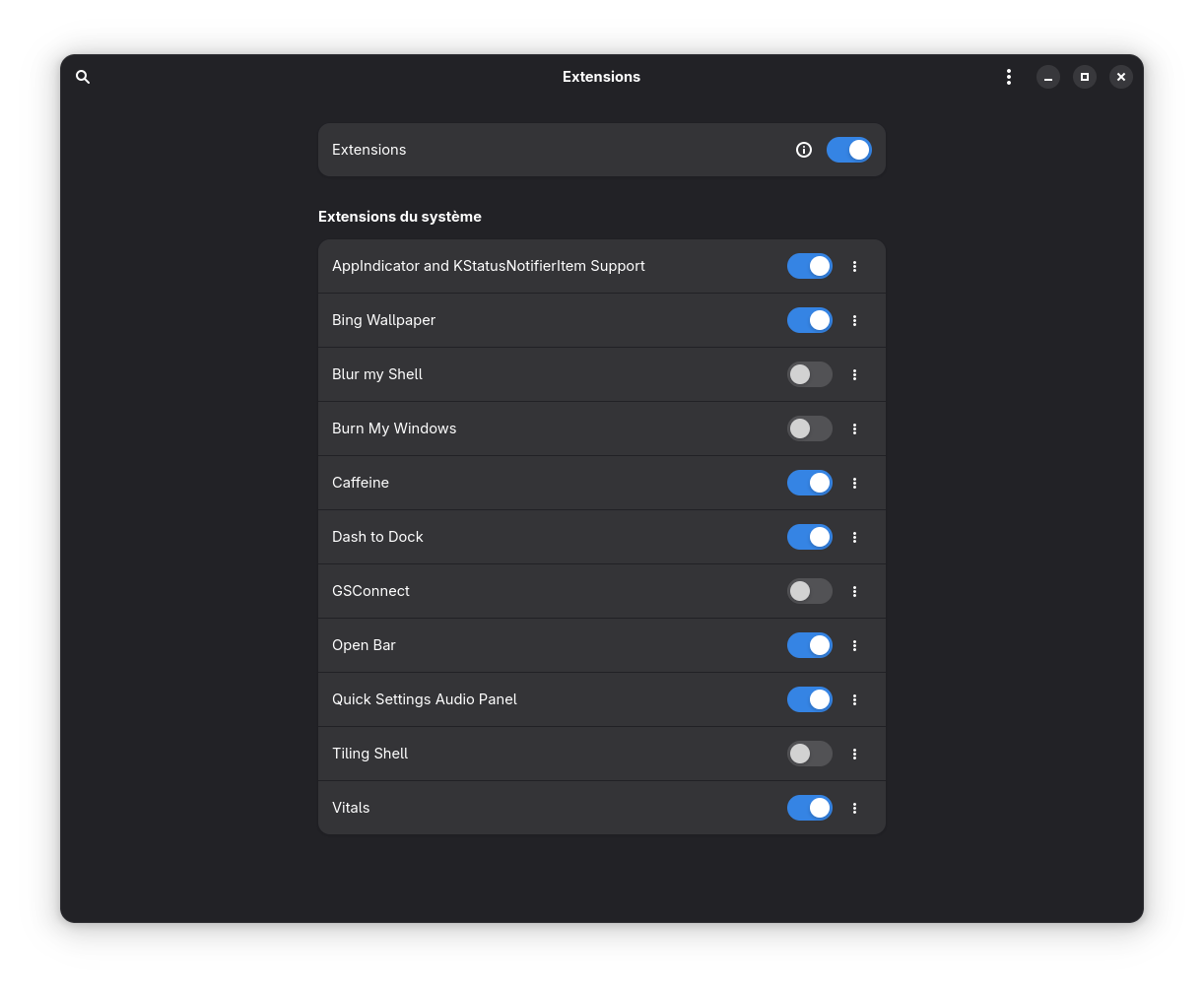
Task: Open options menu for Caffeine
Action: 855,483
